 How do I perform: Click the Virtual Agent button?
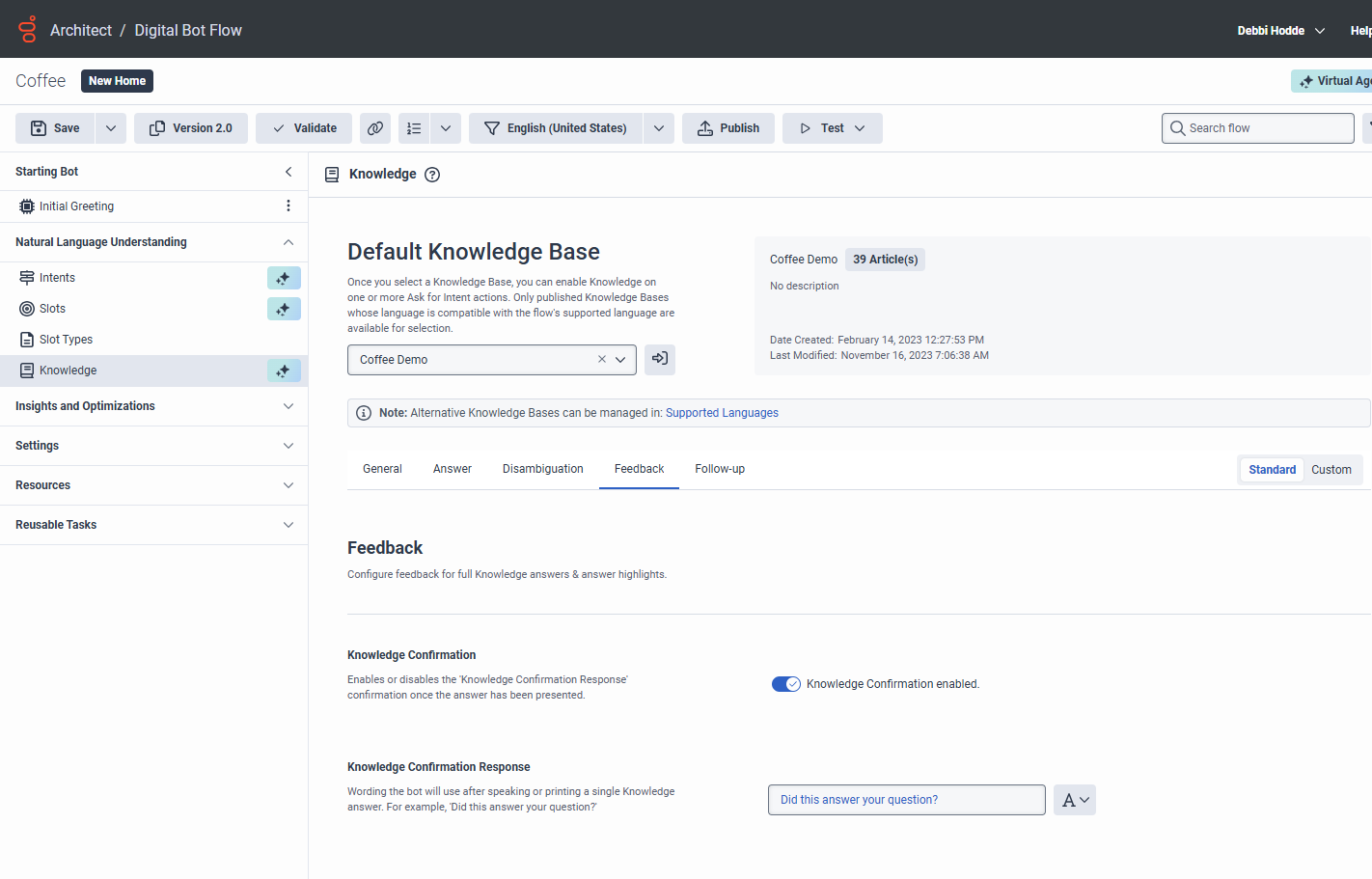point(1331,81)
